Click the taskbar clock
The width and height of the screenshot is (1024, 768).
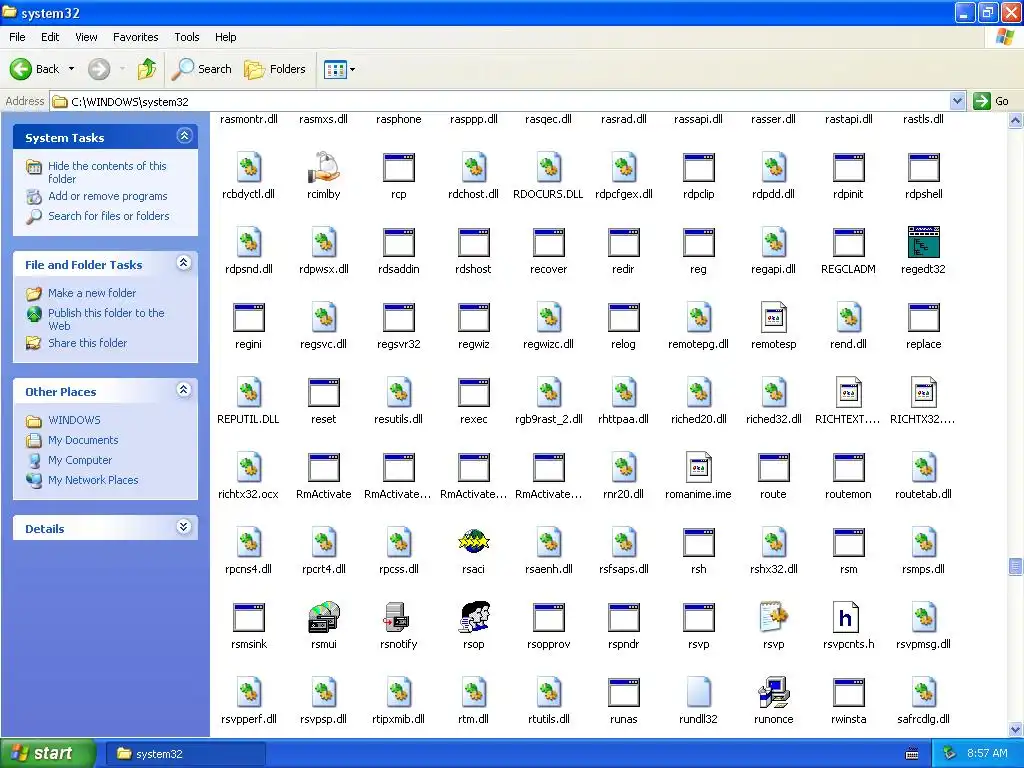click(x=987, y=754)
